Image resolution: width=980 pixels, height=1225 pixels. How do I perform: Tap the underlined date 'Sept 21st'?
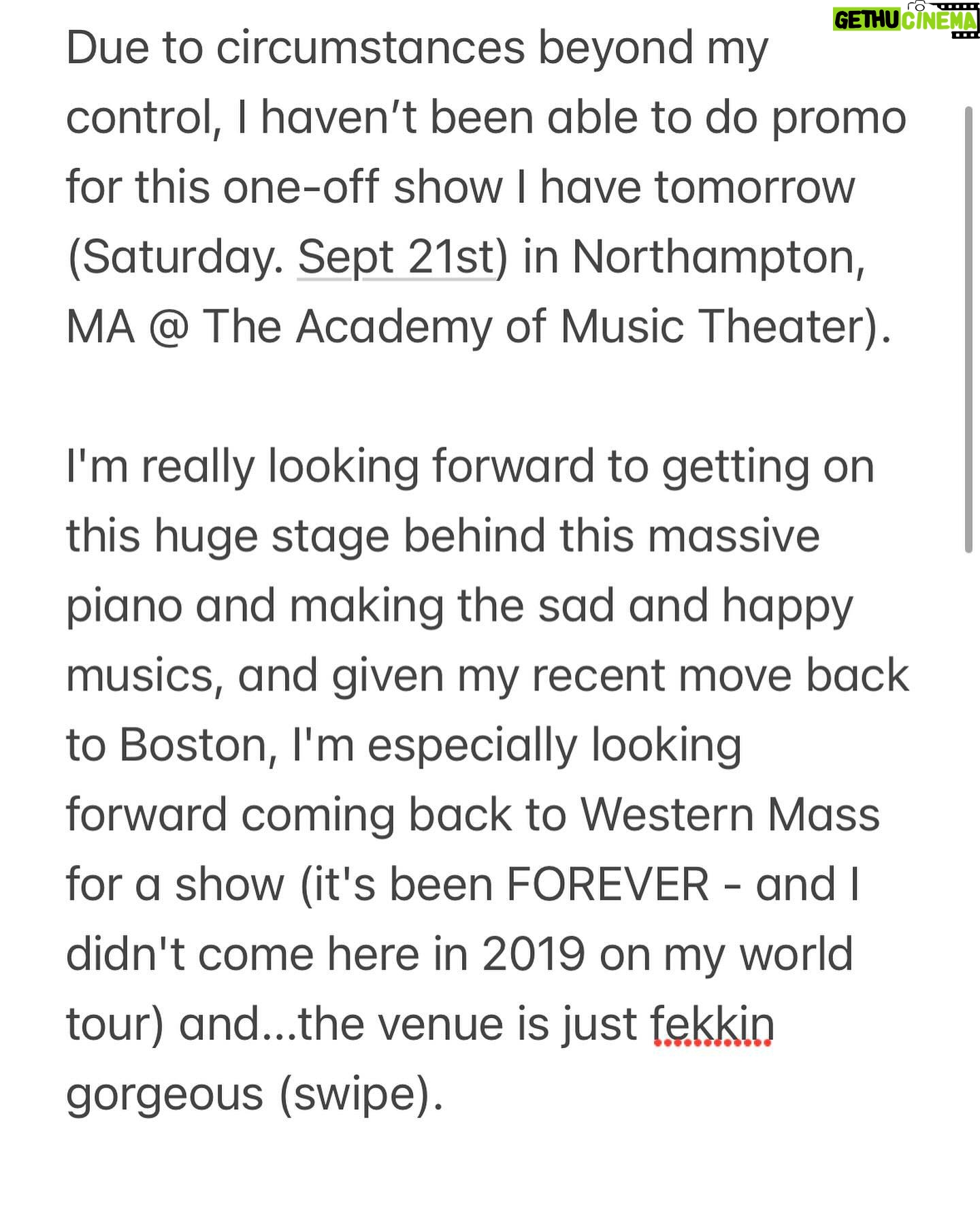(x=396, y=258)
